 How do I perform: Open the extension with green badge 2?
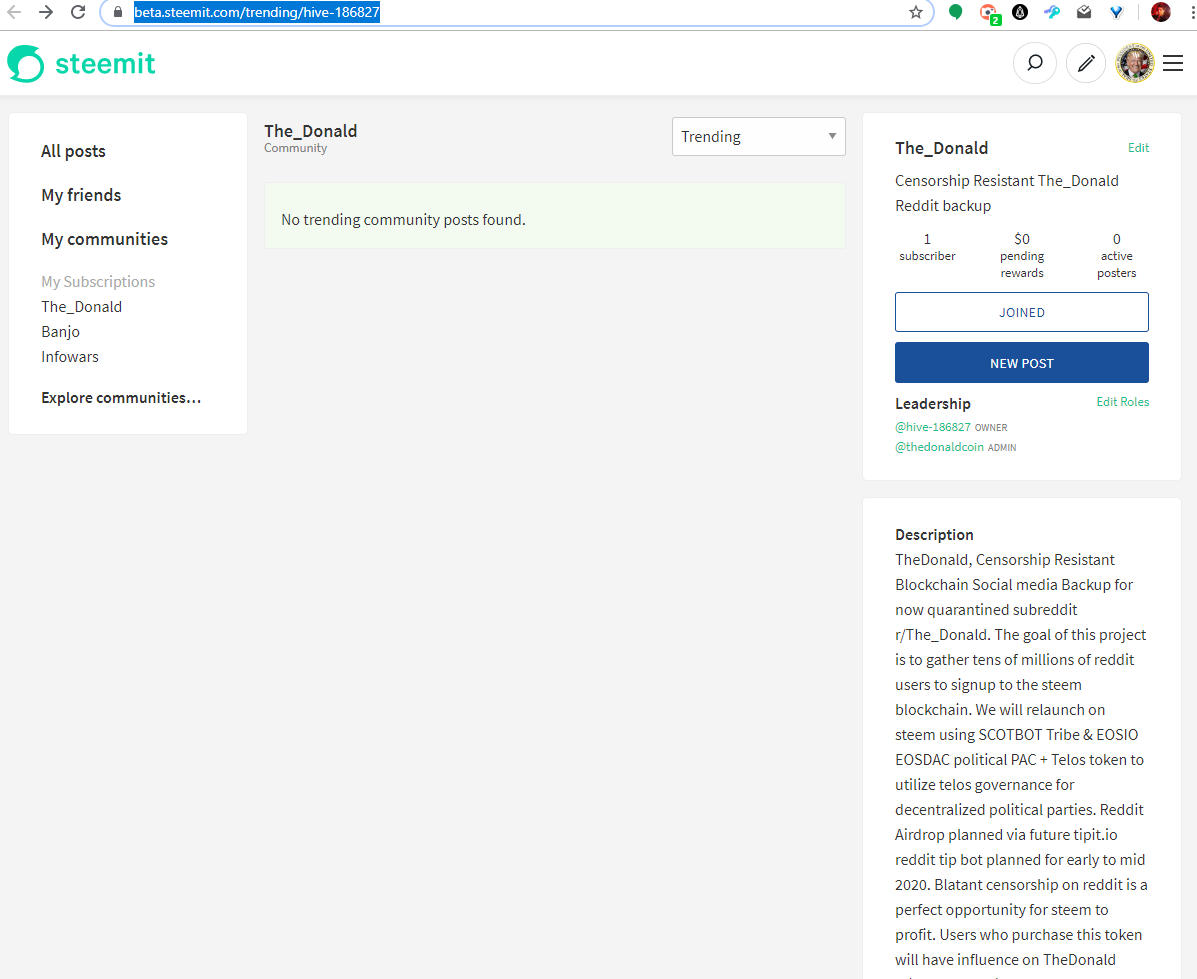point(989,13)
